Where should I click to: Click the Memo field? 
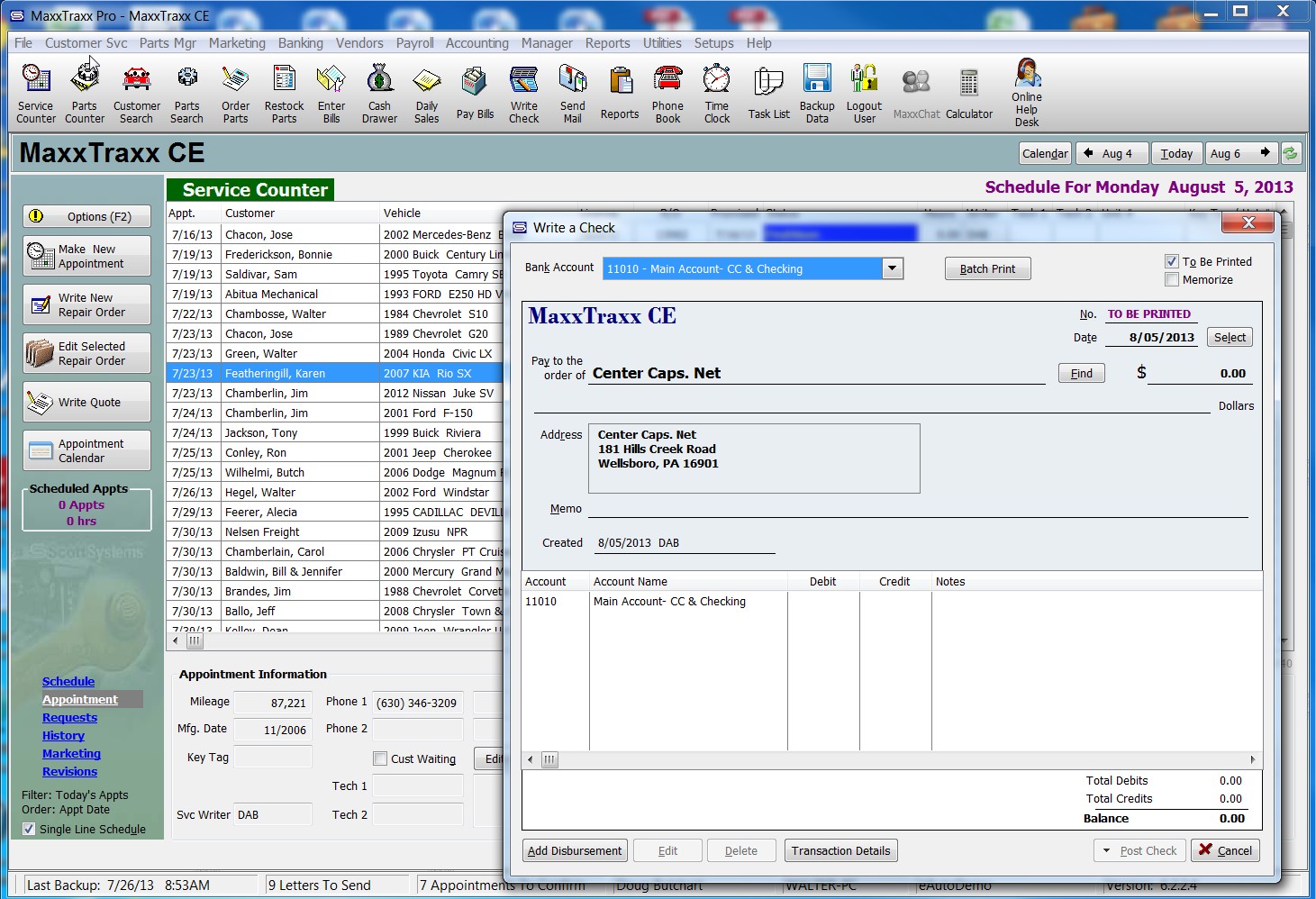(918, 508)
